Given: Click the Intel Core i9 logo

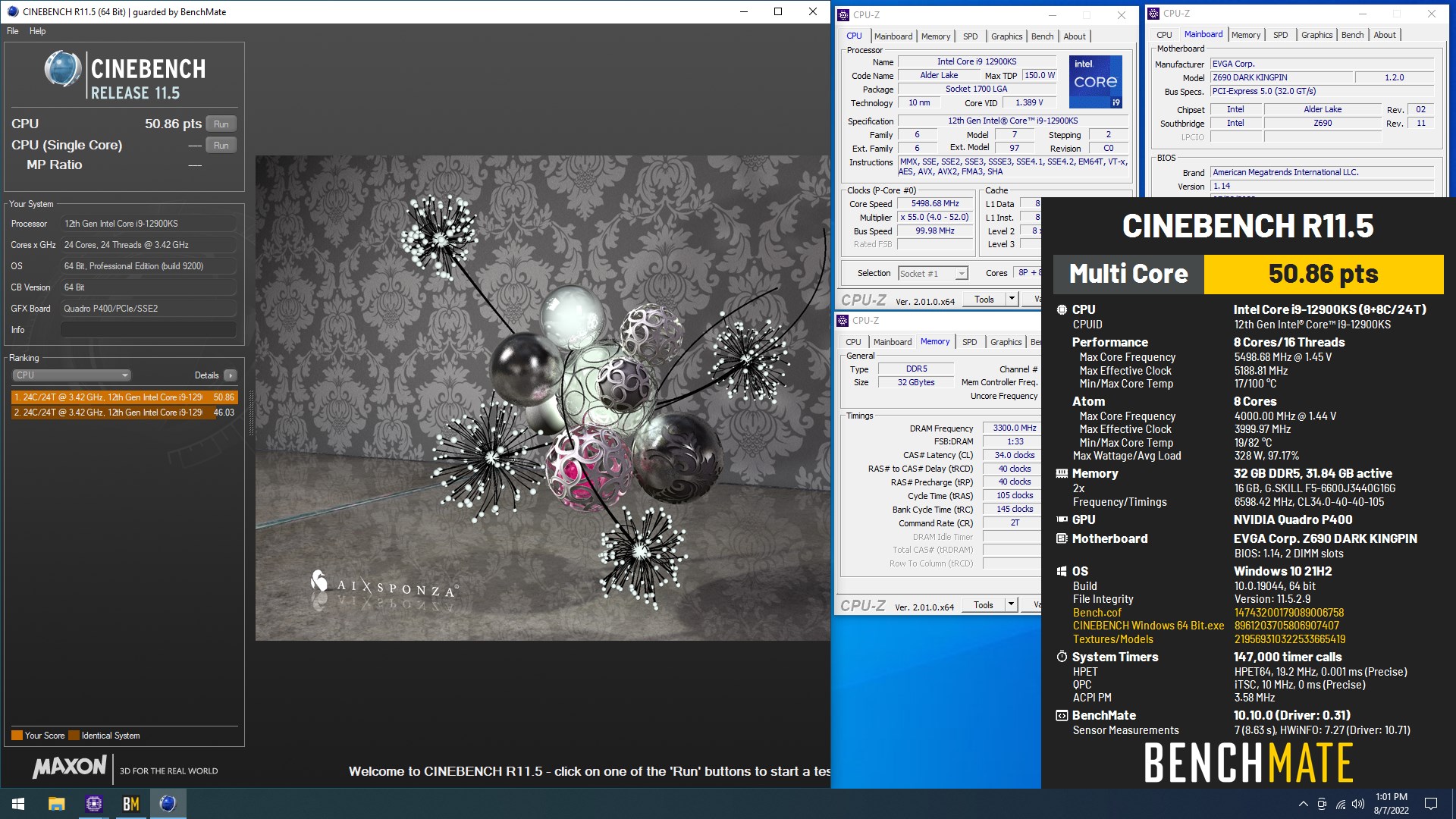Looking at the screenshot, I should [x=1095, y=82].
